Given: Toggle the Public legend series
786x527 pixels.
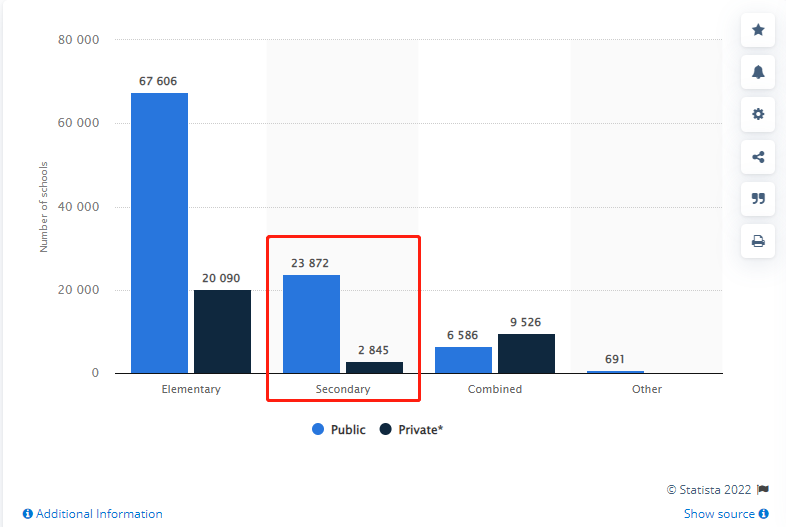Looking at the screenshot, I should coord(339,430).
